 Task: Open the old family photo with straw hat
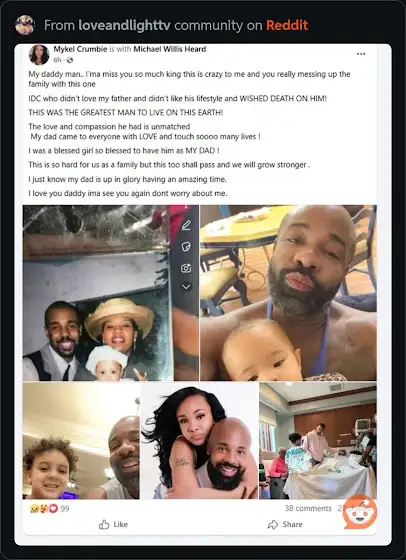pyautogui.click(x=98, y=293)
